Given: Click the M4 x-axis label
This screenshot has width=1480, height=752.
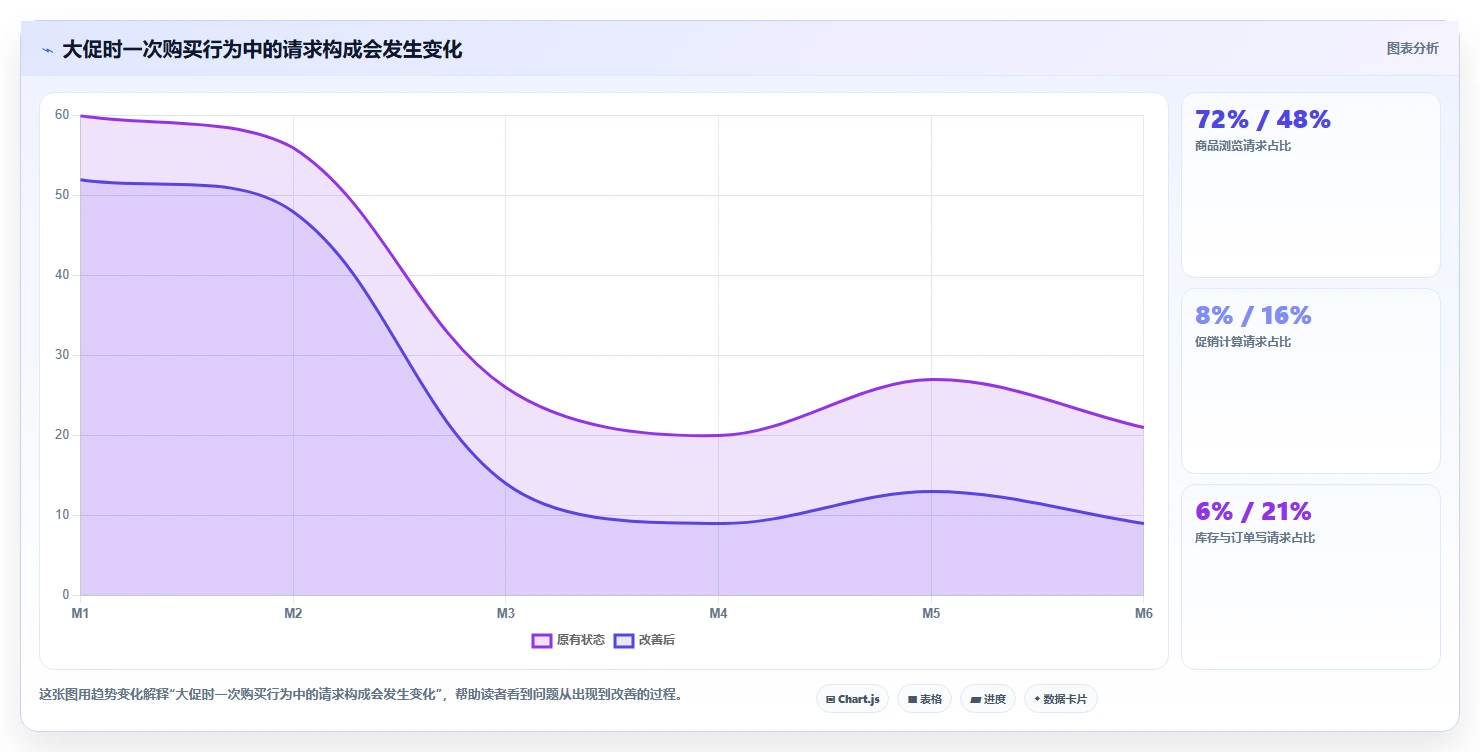Looking at the screenshot, I should click(718, 613).
